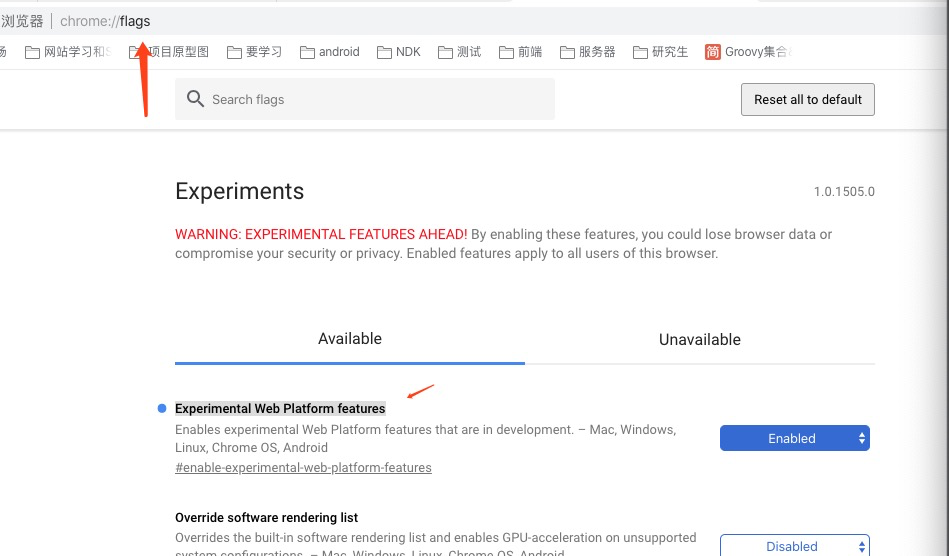The image size is (949, 556).
Task: Switch to the Available tab
Action: (350, 339)
